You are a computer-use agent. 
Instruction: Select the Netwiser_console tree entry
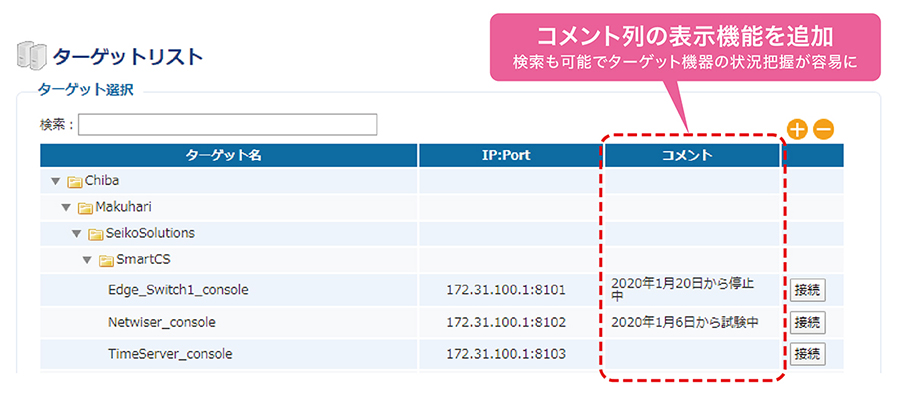point(162,323)
